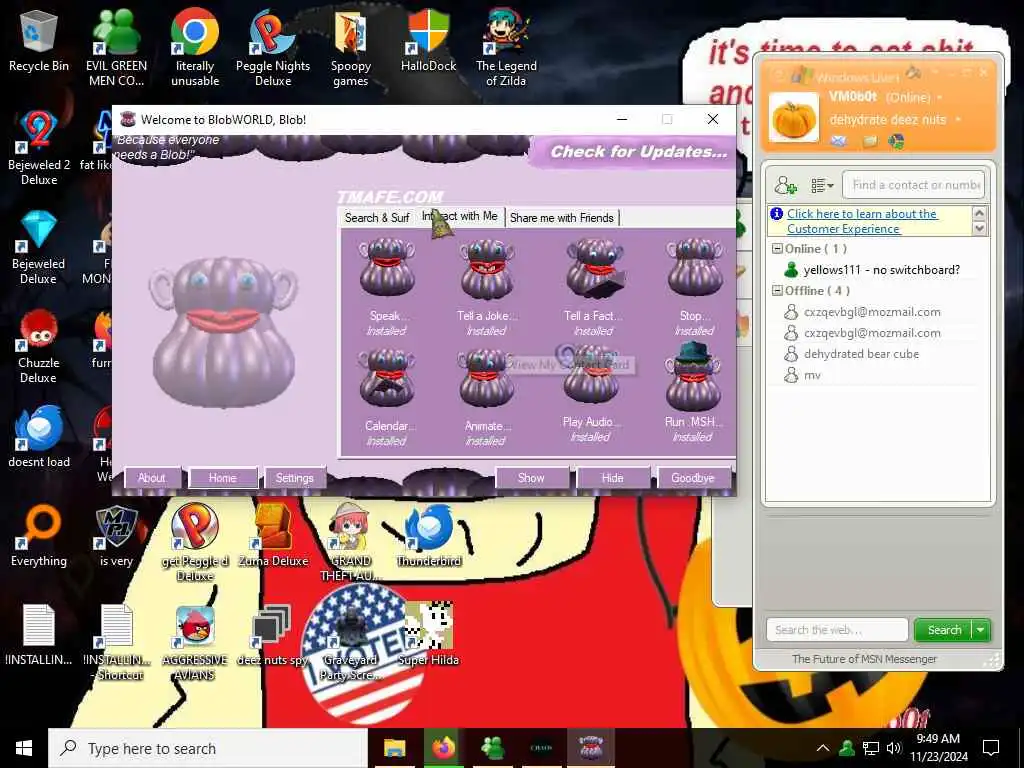
Task: Click the green Search button
Action: (x=944, y=630)
